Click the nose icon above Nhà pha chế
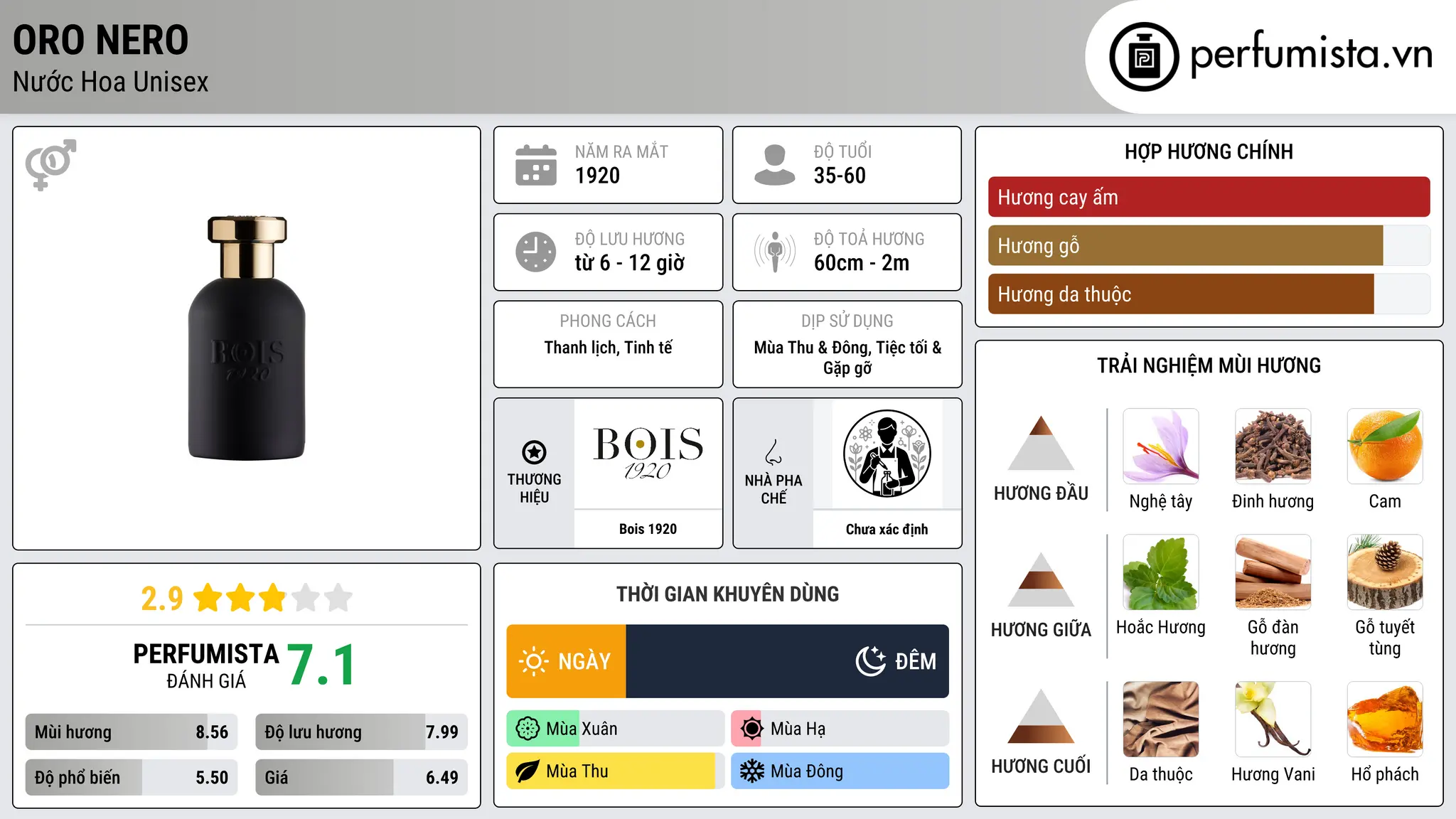The width and height of the screenshot is (1456, 819). click(773, 452)
